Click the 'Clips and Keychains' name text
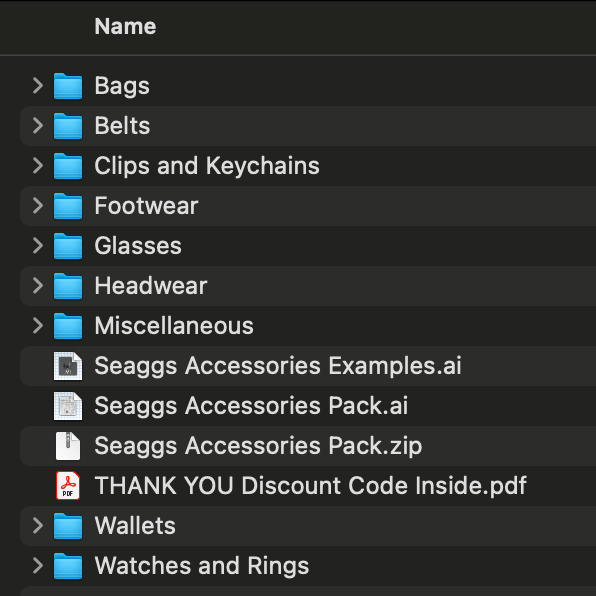 [207, 166]
